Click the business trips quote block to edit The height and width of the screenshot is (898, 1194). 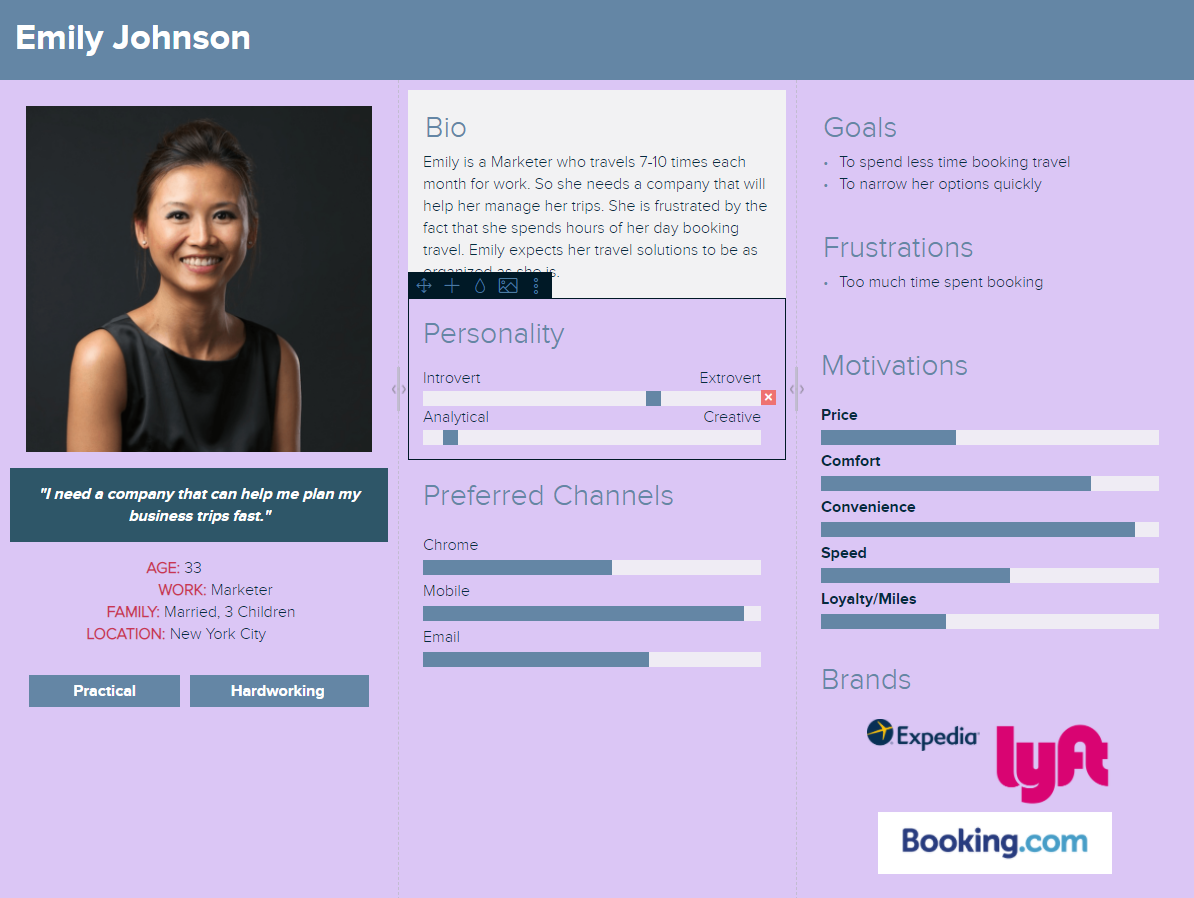pyautogui.click(x=199, y=504)
